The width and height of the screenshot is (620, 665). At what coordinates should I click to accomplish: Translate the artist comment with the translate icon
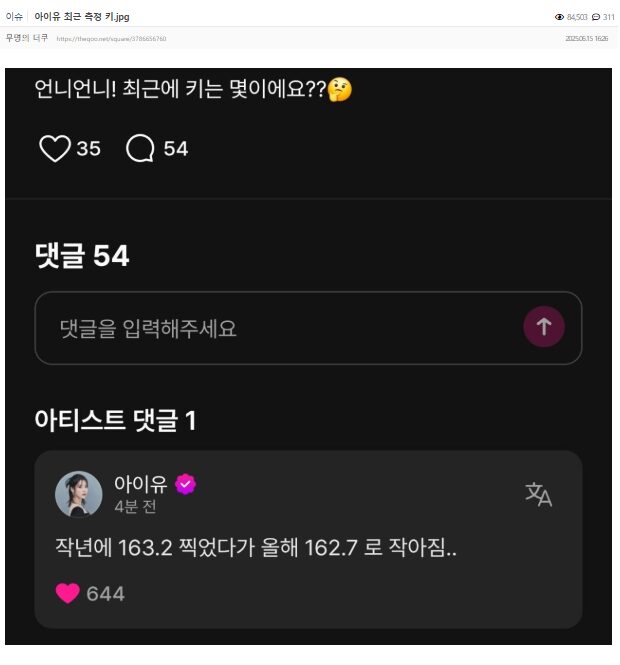coord(538,494)
